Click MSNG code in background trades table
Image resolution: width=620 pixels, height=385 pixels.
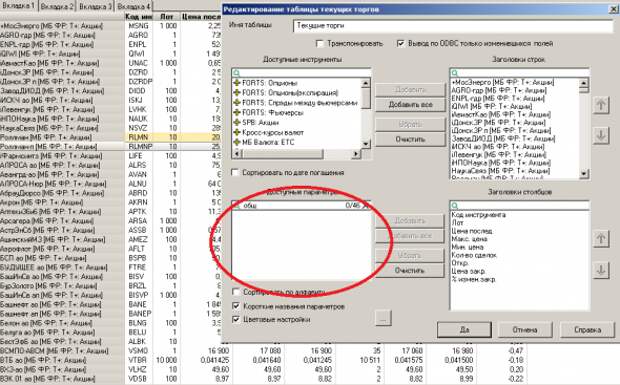138,26
